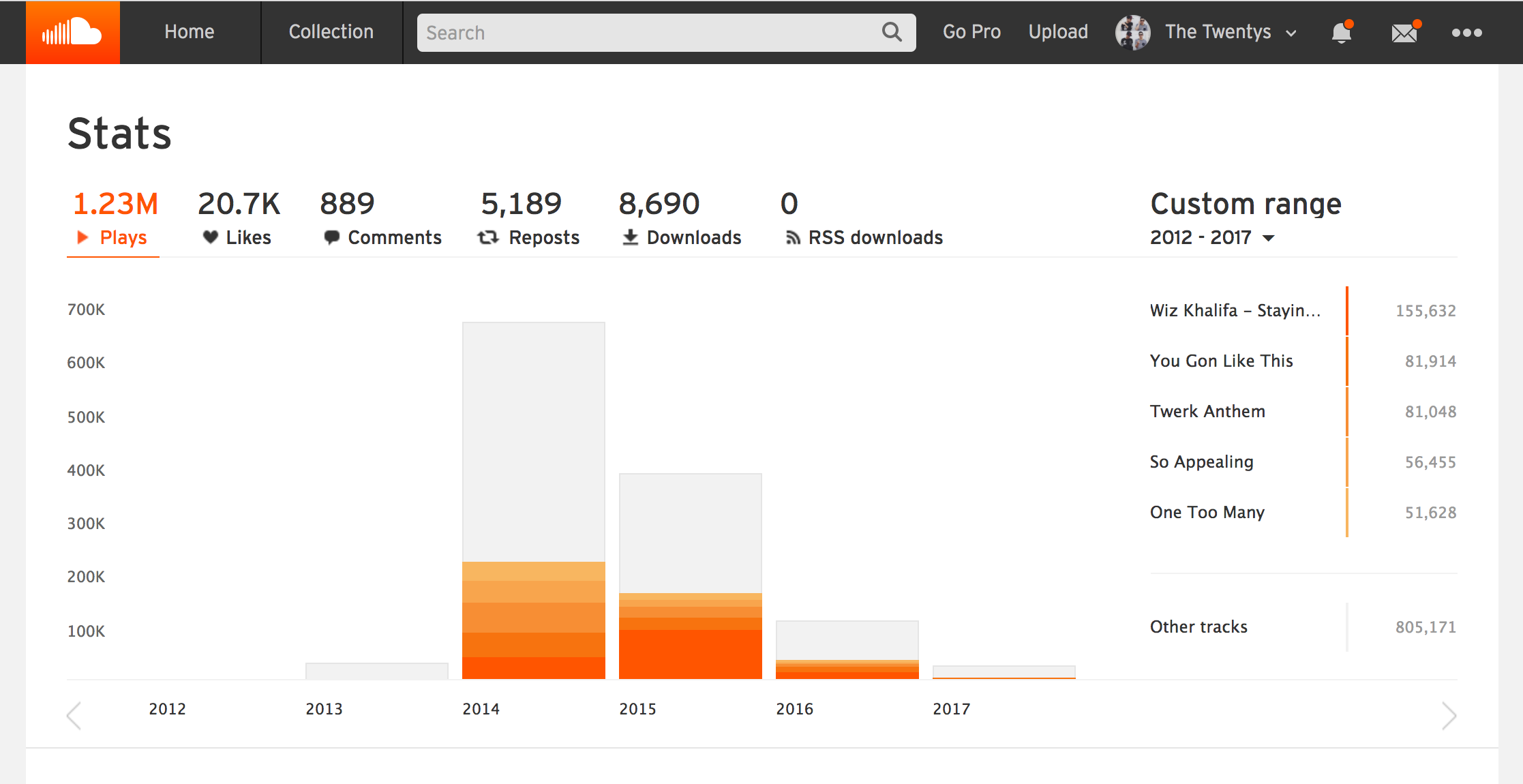Screen dimensions: 1523x784
Task: Open the notifications bell icon
Action: pyautogui.click(x=1341, y=32)
